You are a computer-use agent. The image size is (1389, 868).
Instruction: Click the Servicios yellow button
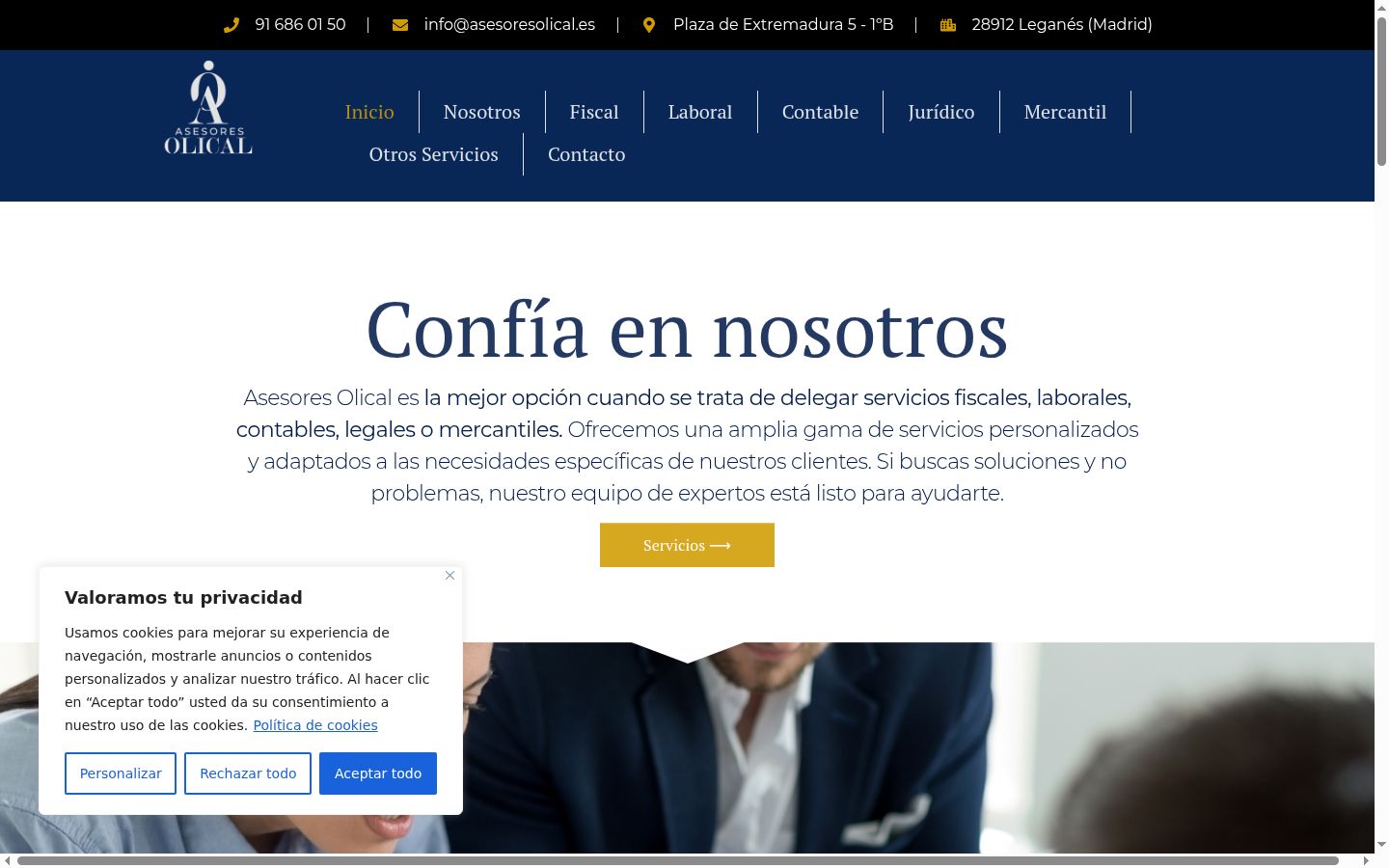pyautogui.click(x=687, y=545)
